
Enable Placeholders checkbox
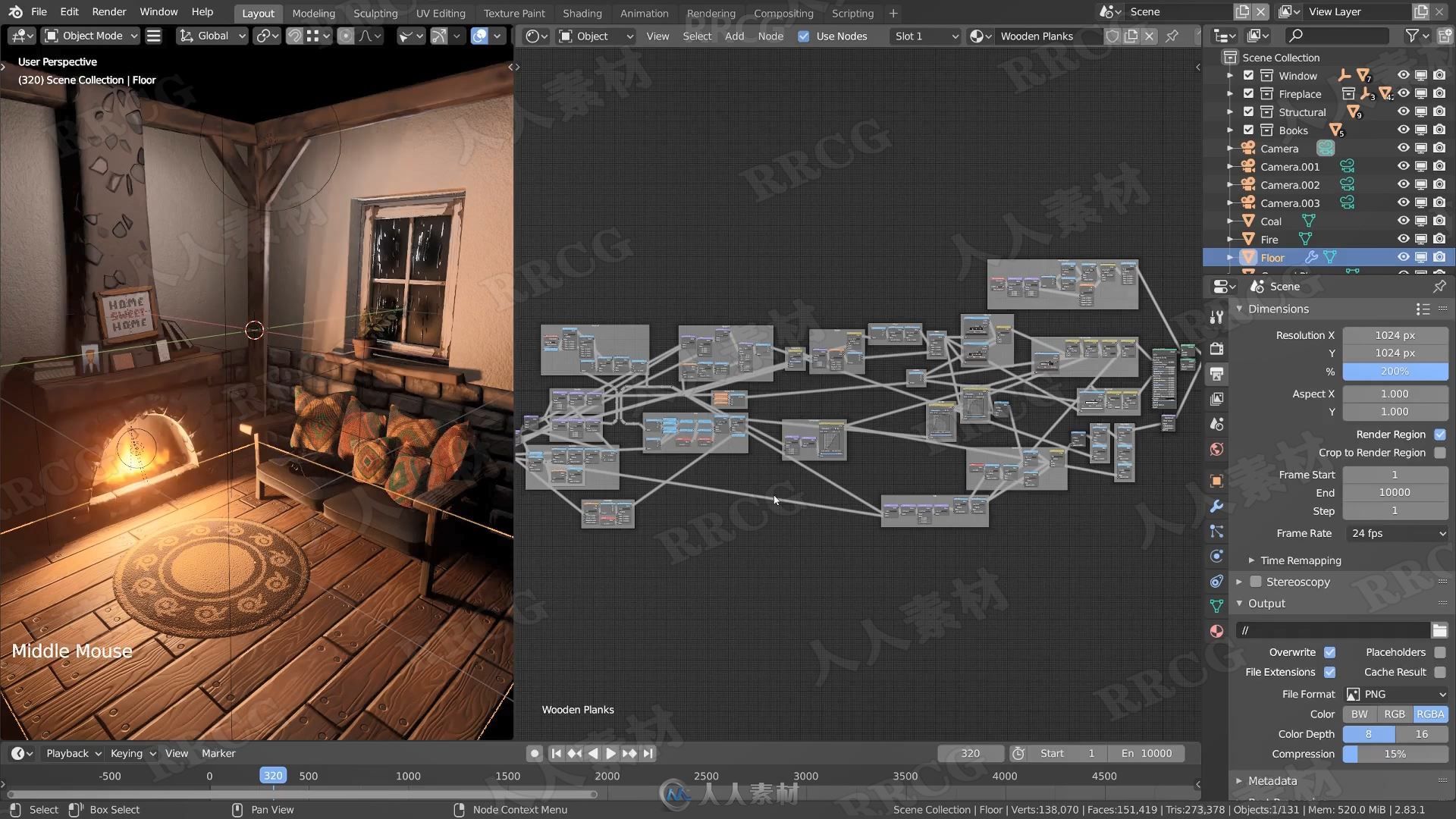(1440, 652)
